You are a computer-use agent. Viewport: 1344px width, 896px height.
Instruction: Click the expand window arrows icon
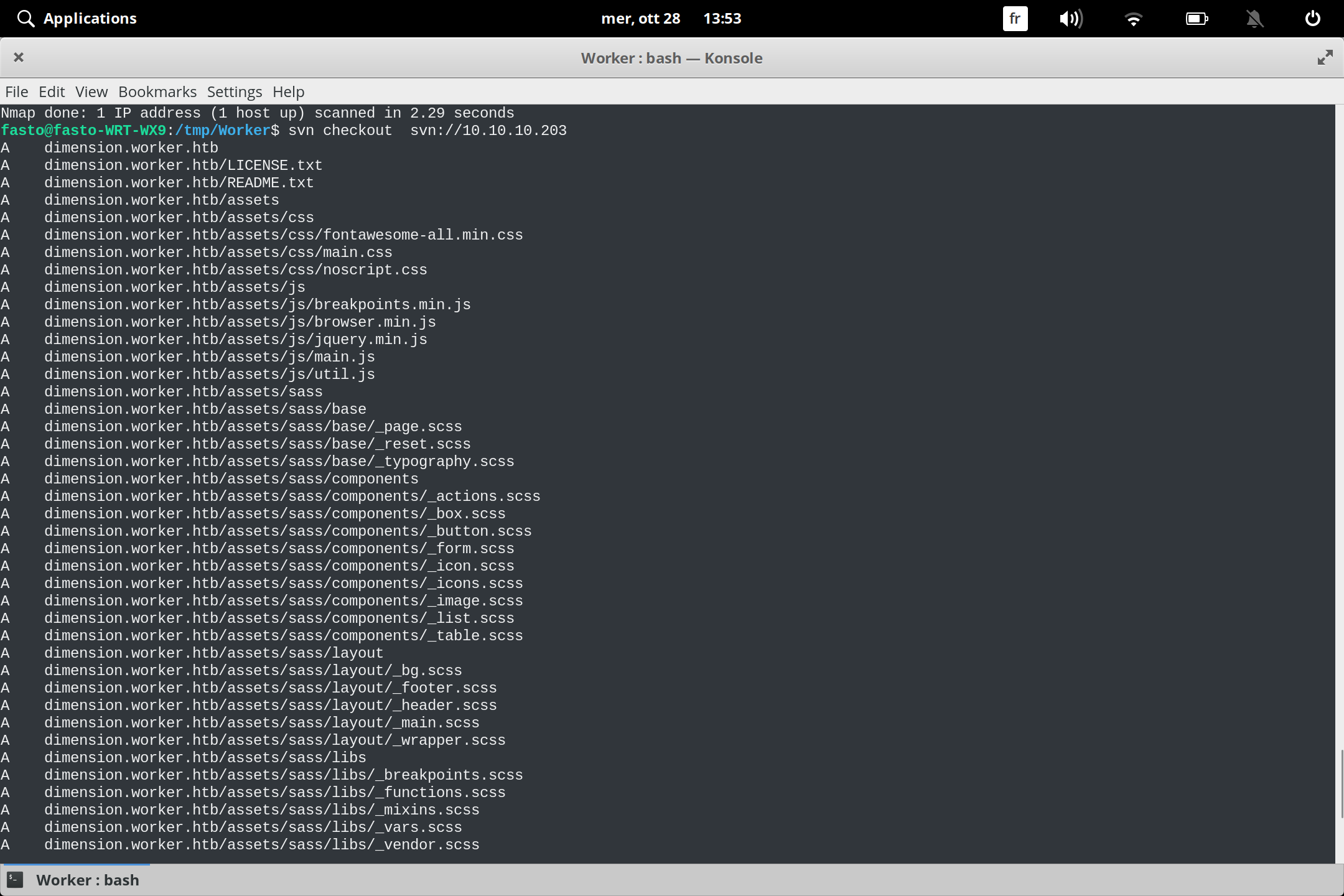(x=1324, y=57)
